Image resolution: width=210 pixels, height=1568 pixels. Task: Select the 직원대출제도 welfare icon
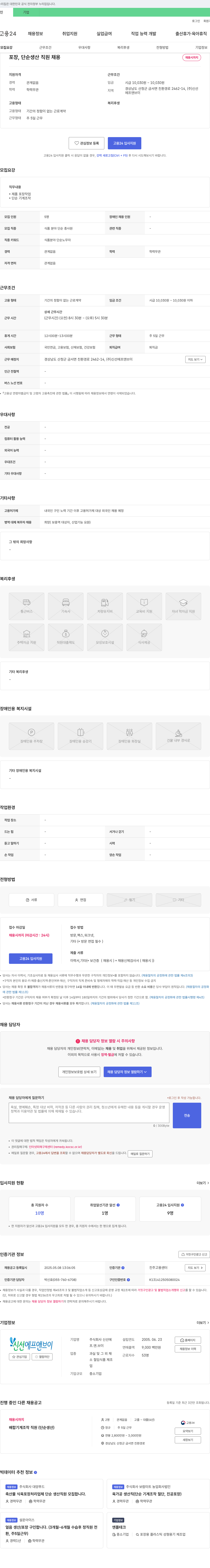66,637
